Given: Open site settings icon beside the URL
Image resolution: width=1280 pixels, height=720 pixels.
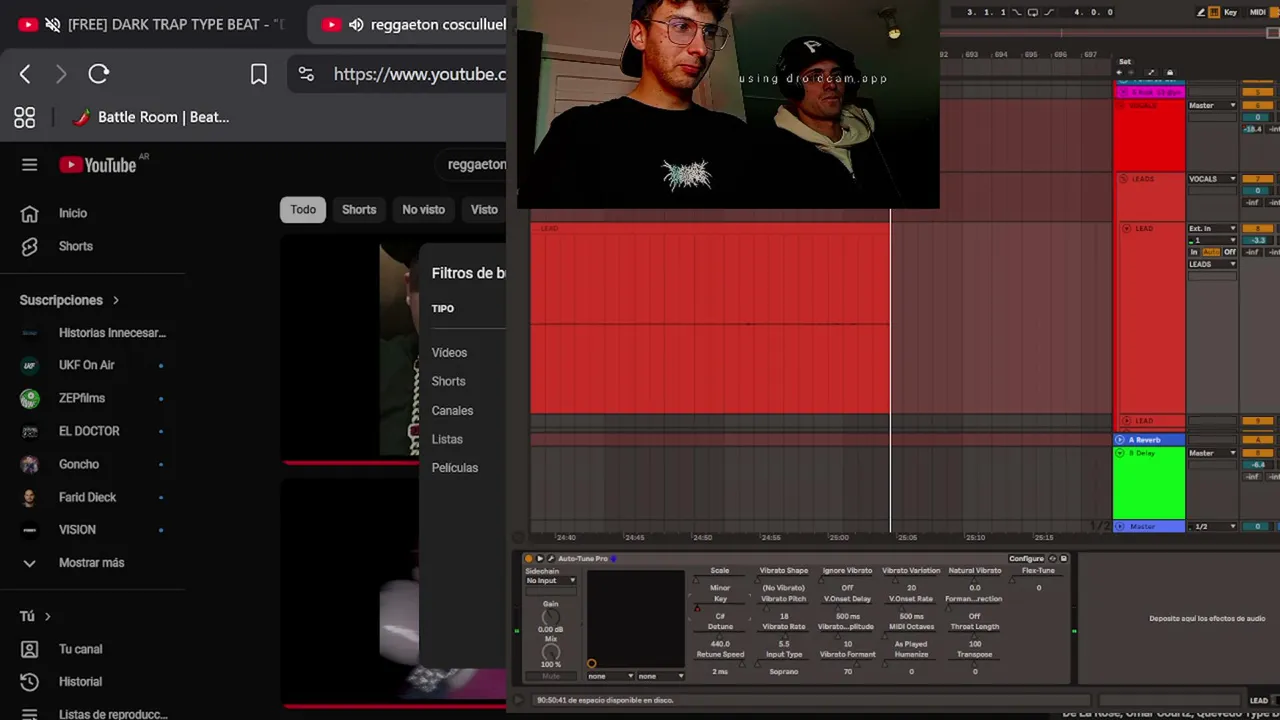Looking at the screenshot, I should [x=306, y=74].
